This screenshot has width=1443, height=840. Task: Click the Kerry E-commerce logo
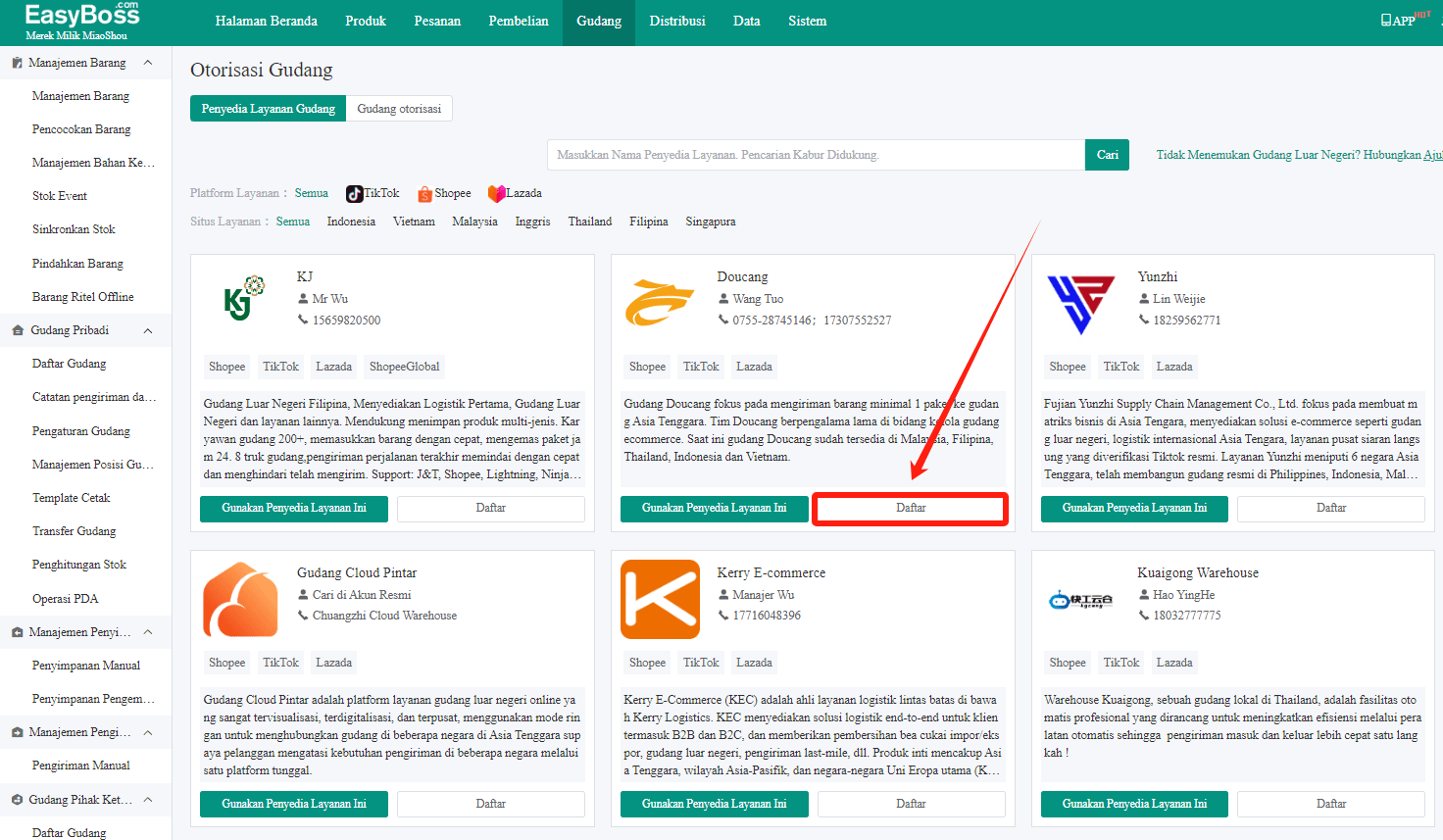(661, 599)
